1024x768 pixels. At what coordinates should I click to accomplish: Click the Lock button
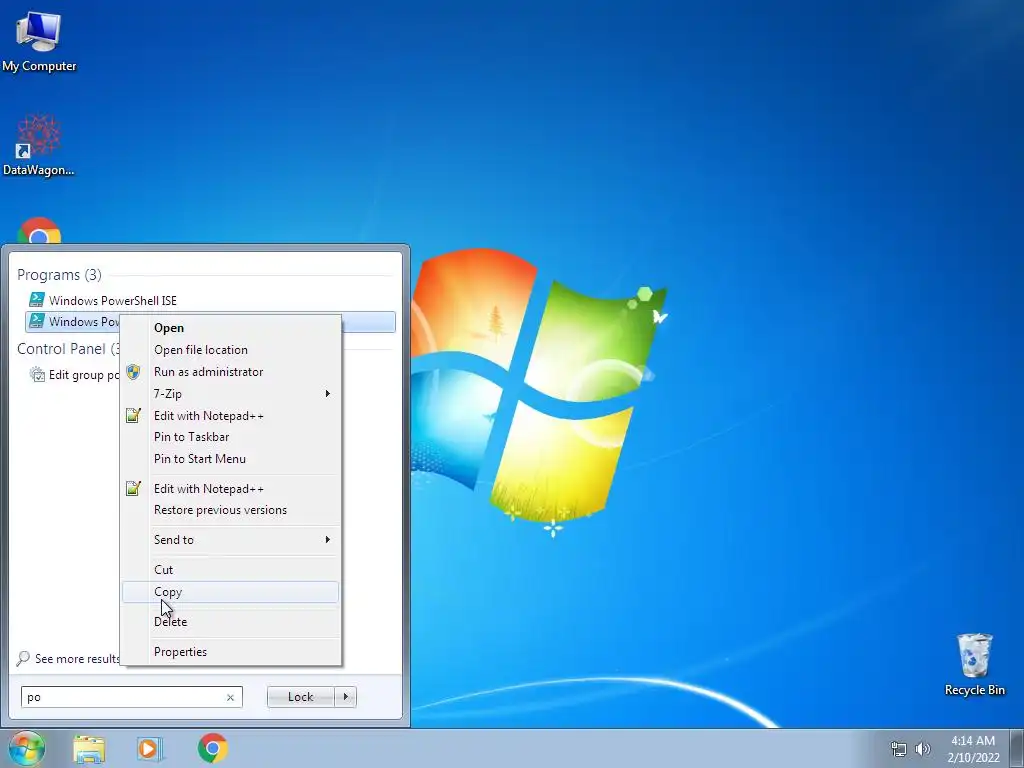(300, 697)
